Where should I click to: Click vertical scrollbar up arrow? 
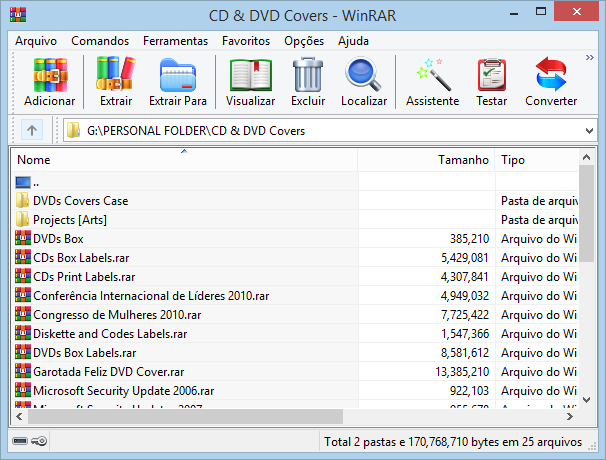point(586,157)
